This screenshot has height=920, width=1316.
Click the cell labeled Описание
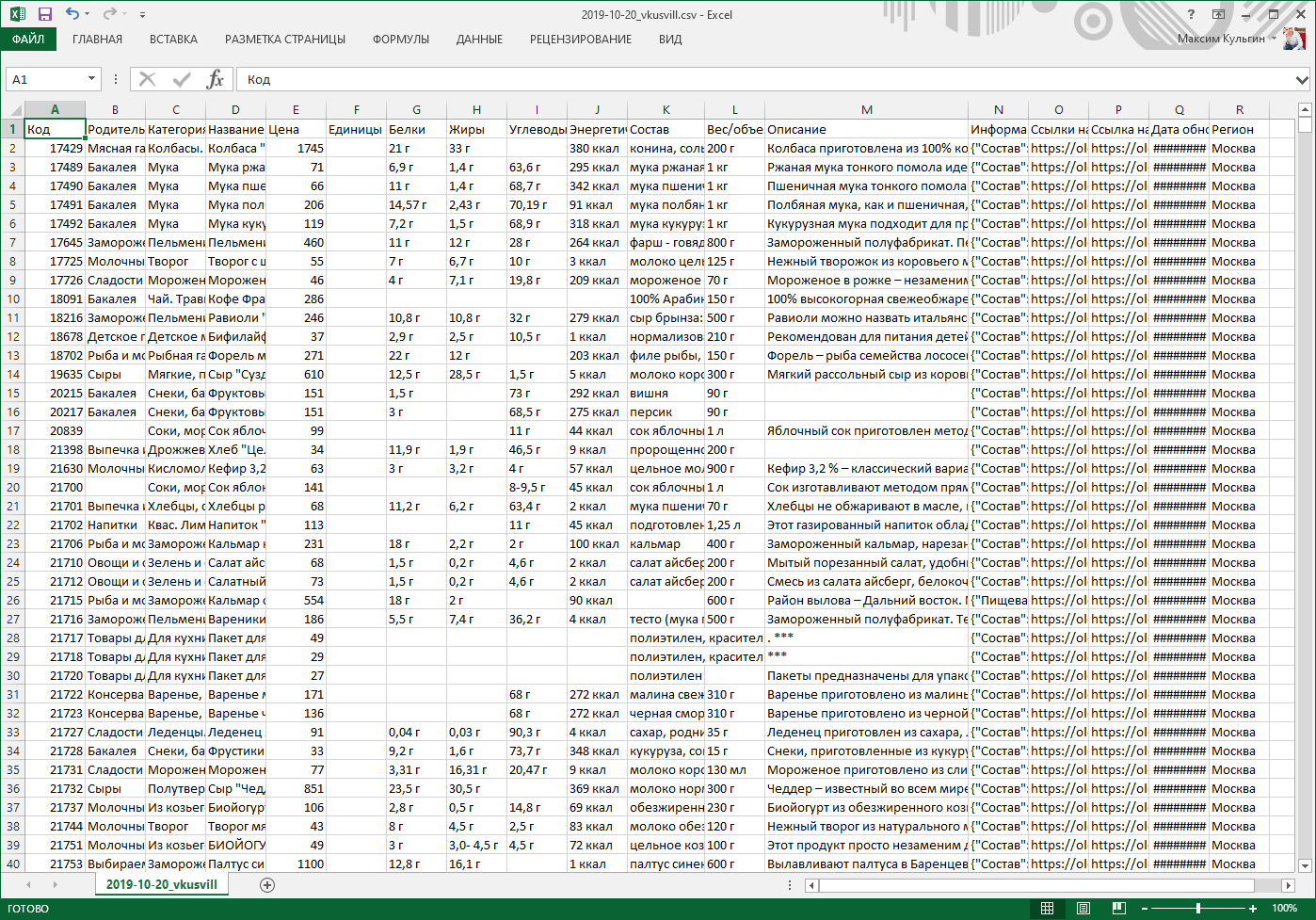866,129
